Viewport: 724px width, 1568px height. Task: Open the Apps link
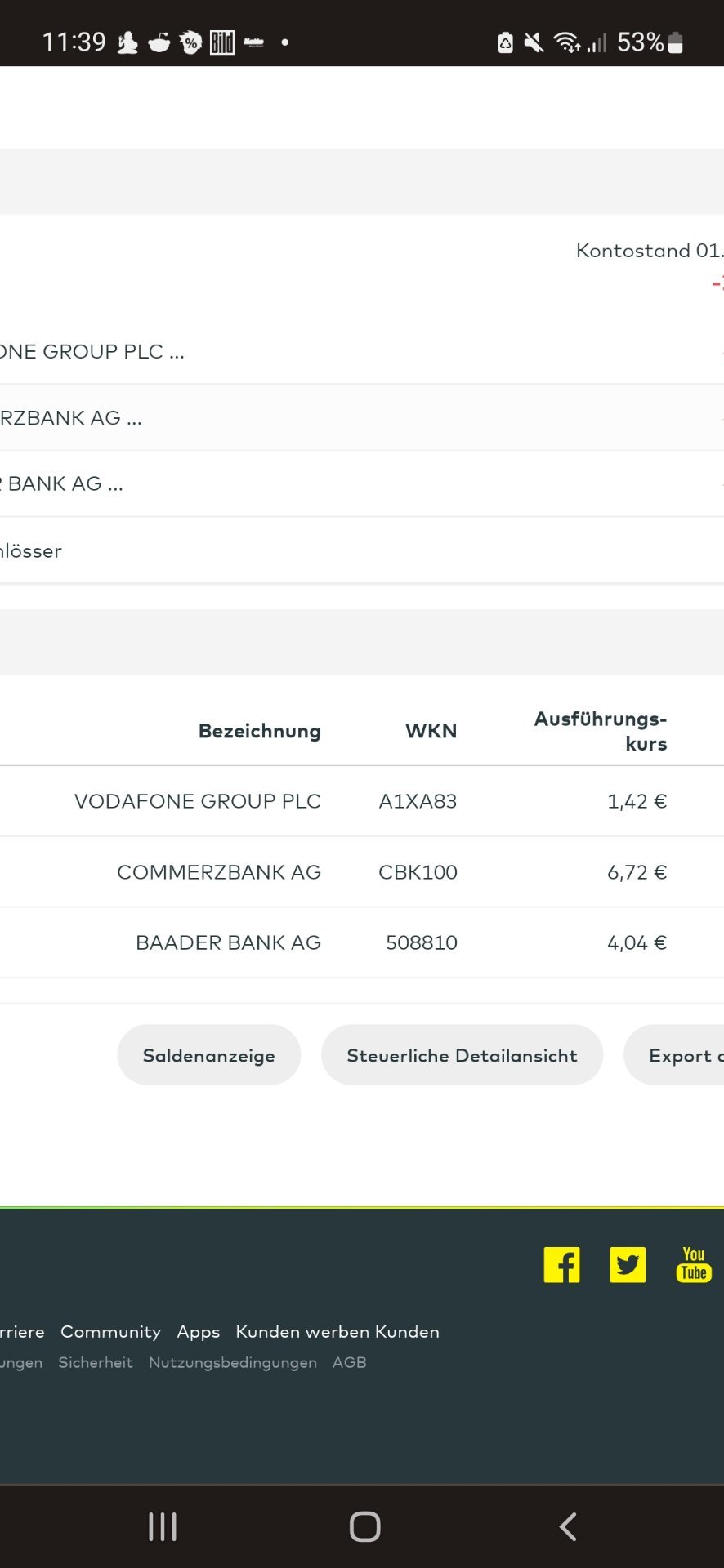coord(199,1332)
